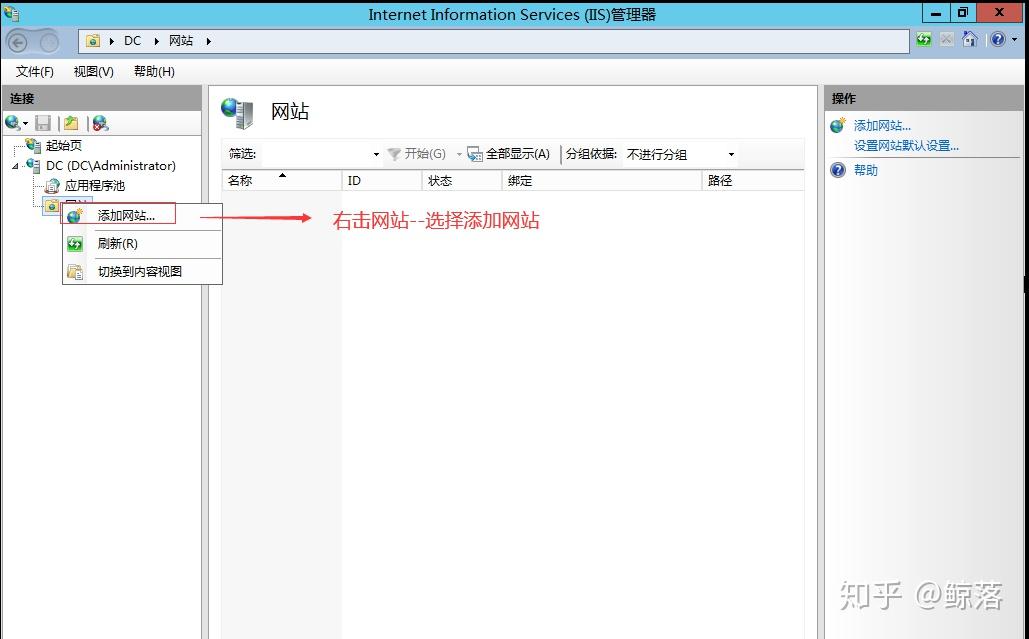1029x639 pixels.
Task: Click the 添加网站 icon in the 操作 panel
Action: point(837,125)
